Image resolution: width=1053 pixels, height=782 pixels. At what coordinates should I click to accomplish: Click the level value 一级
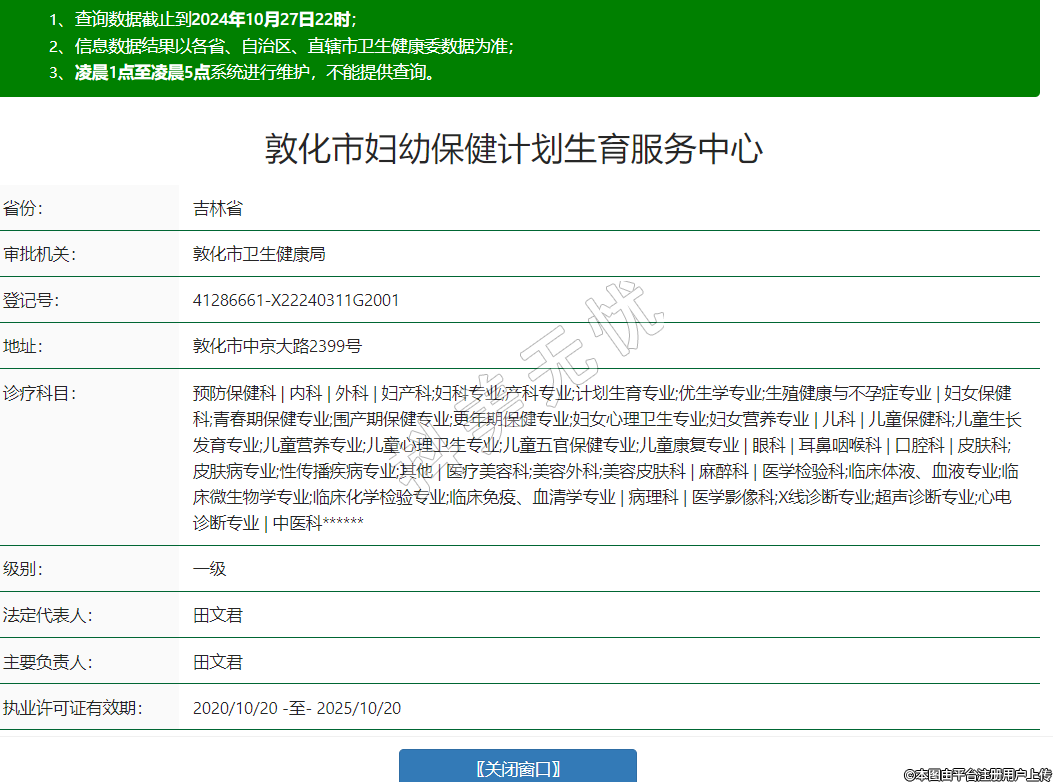pyautogui.click(x=210, y=569)
